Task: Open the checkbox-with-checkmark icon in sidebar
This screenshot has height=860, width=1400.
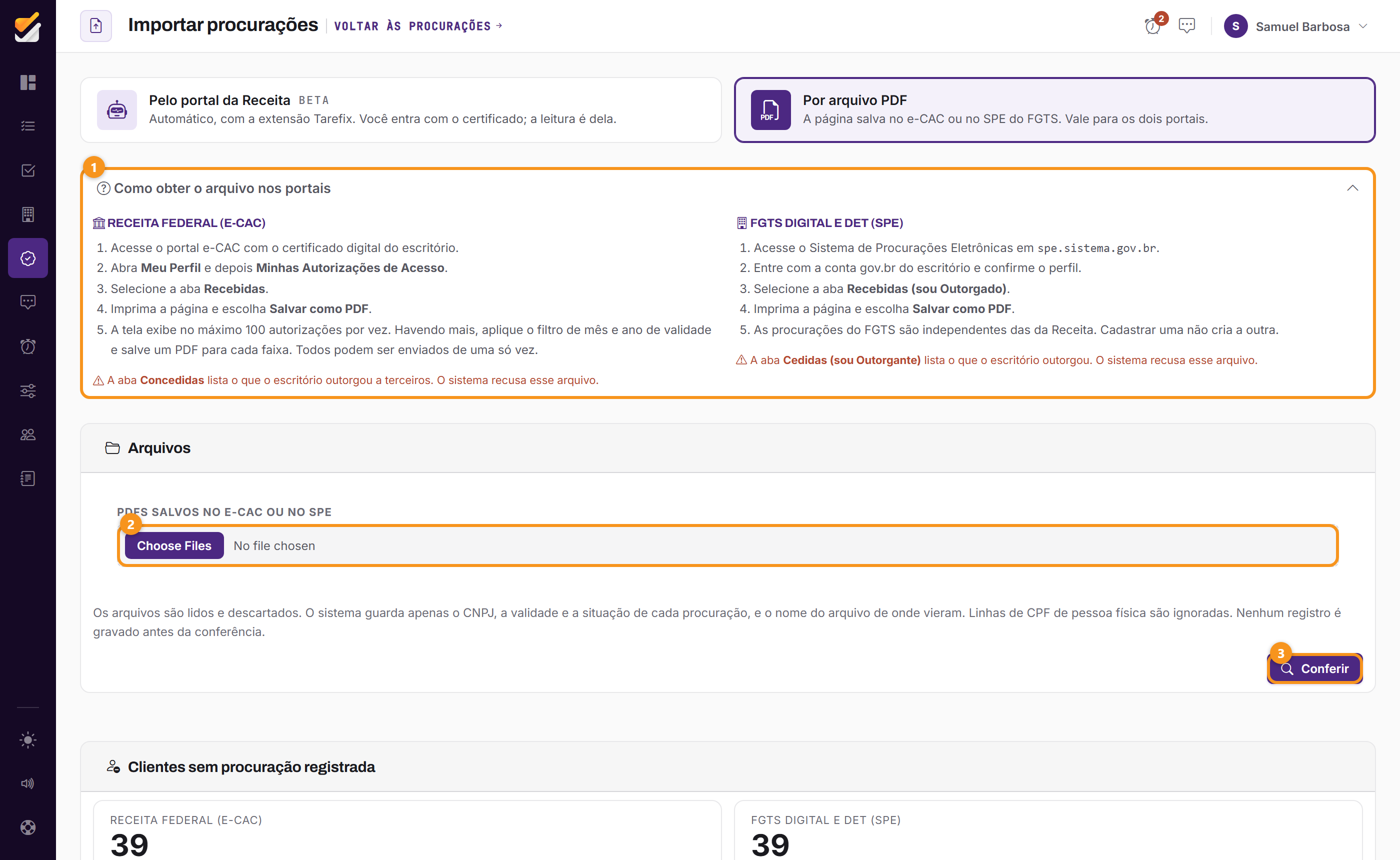Action: (x=28, y=170)
